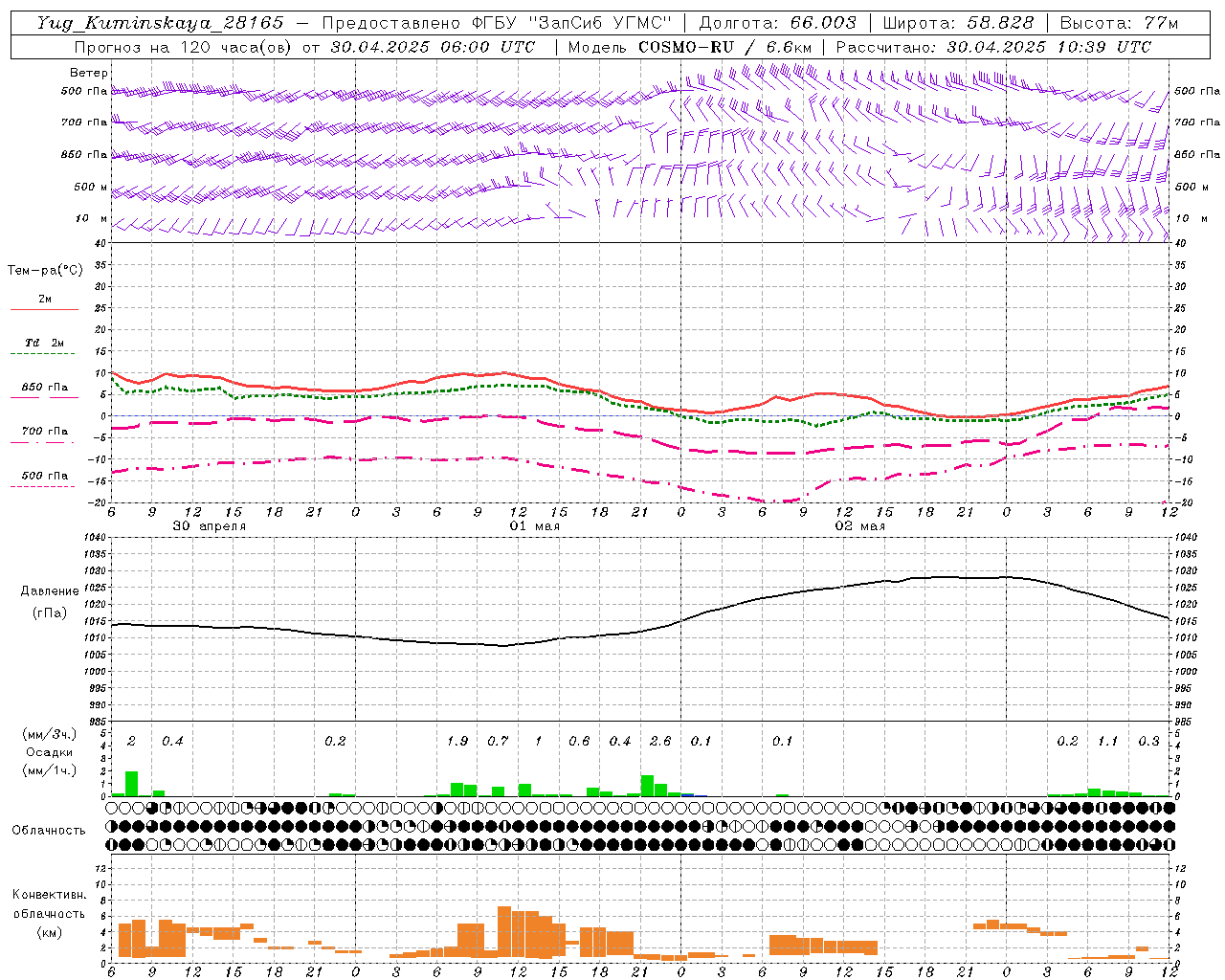Screen dimensions: 1225x980
Task: Click the Долгота: 66.003 value
Action: click(x=777, y=23)
